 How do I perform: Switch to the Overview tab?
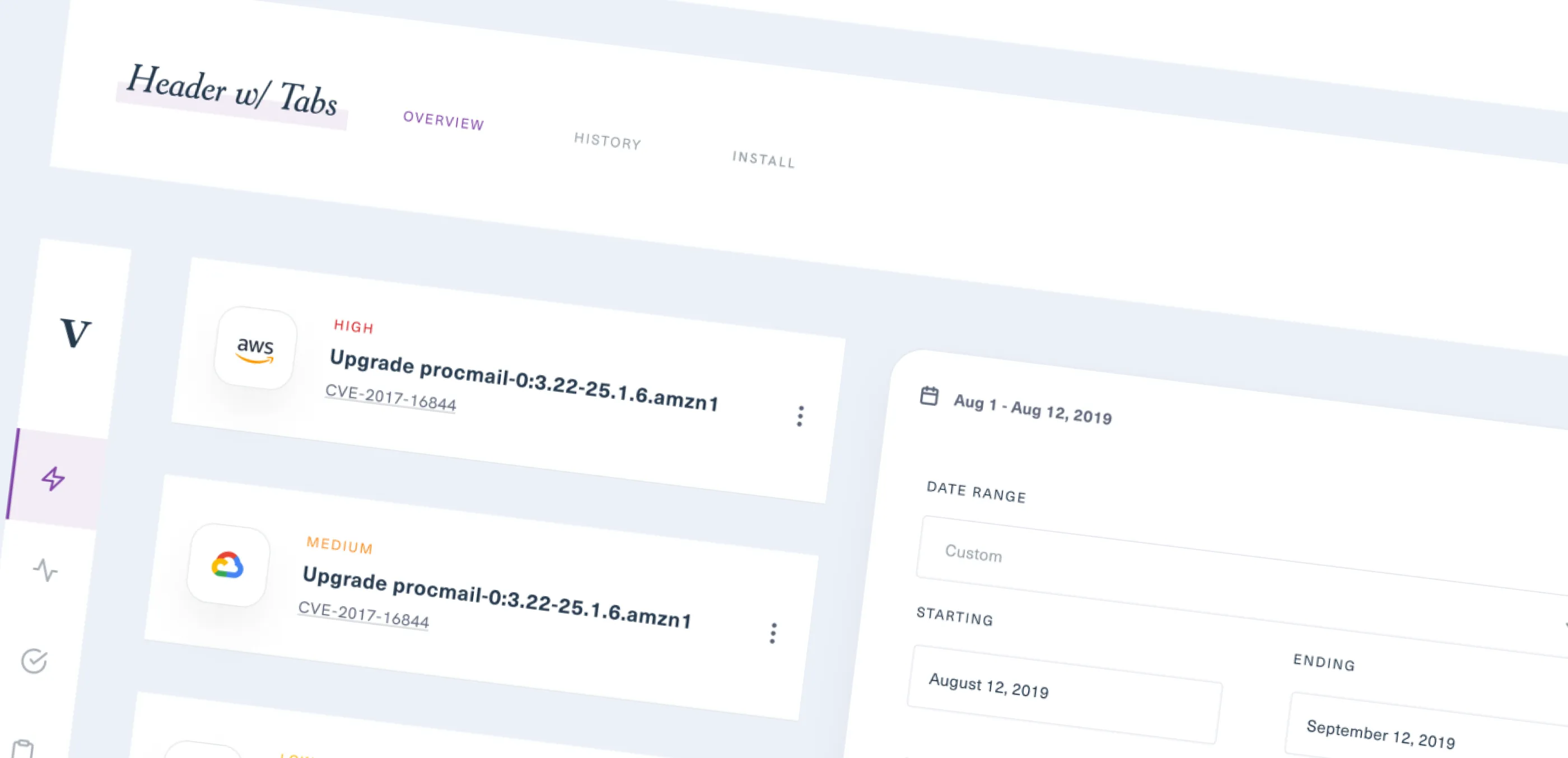click(x=444, y=120)
